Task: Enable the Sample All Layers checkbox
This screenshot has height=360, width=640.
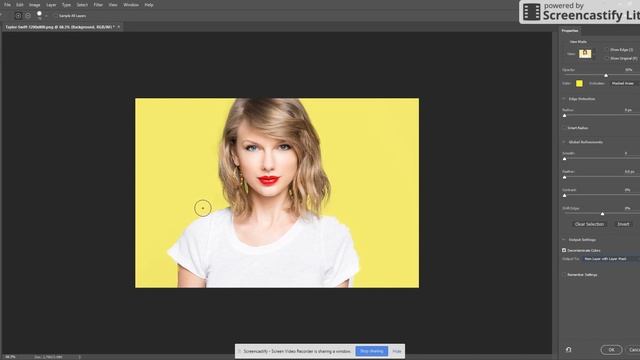Action: point(56,16)
